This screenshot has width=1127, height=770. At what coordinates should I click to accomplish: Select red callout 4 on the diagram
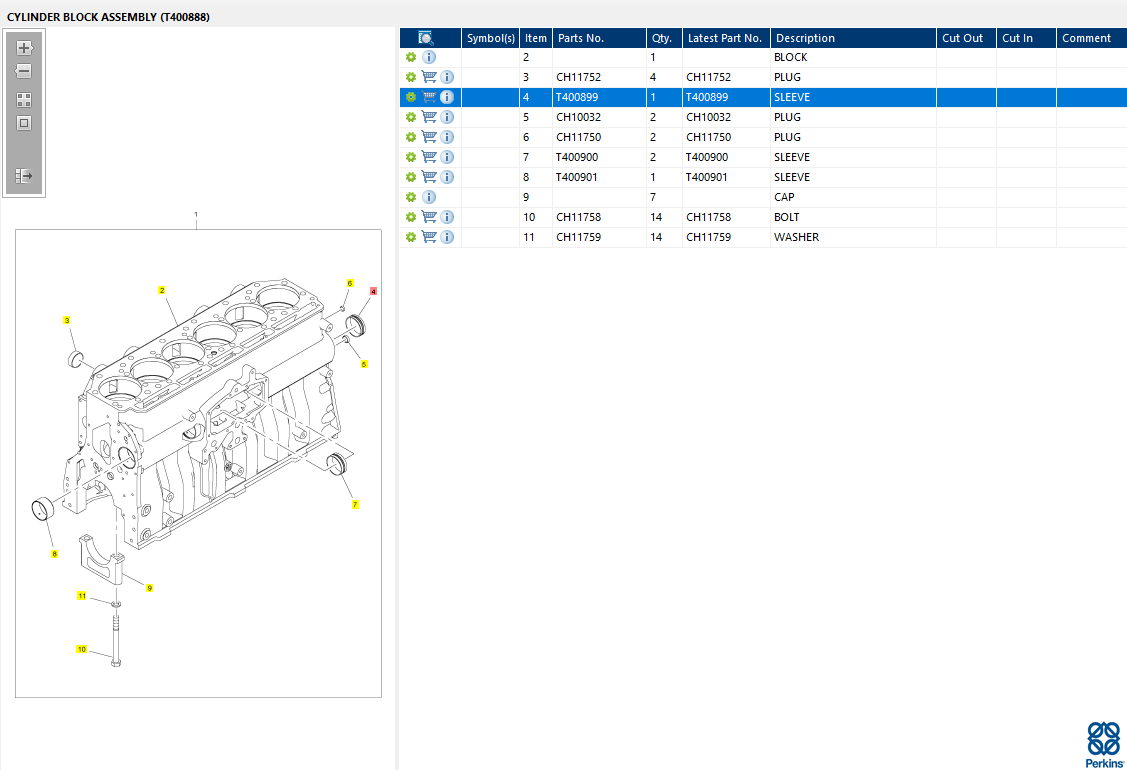[373, 291]
